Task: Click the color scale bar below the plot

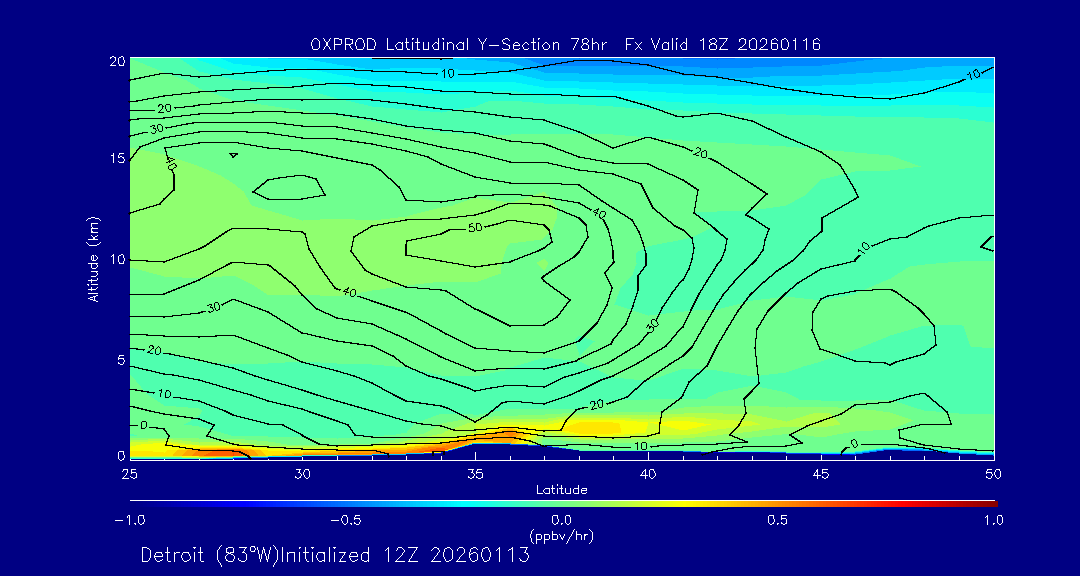Action: [563, 504]
